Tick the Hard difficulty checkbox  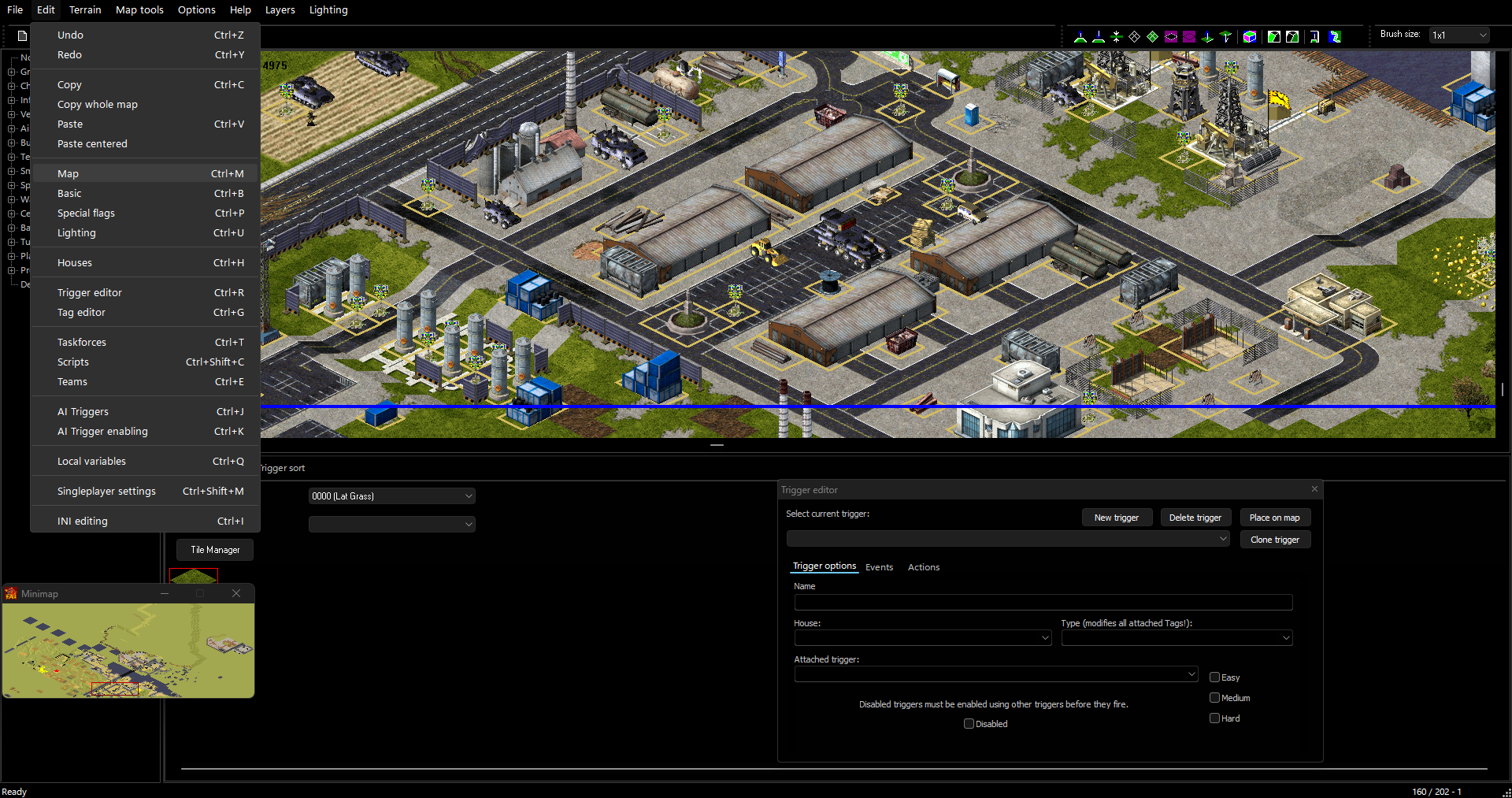(x=1214, y=718)
